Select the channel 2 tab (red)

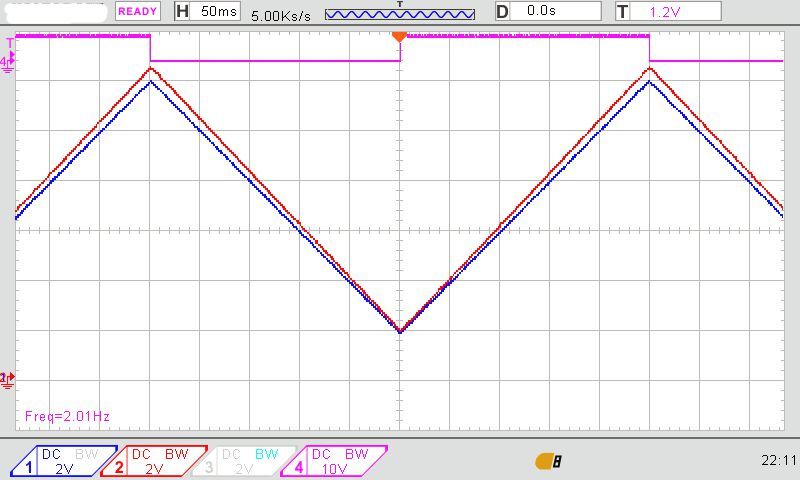click(155, 461)
